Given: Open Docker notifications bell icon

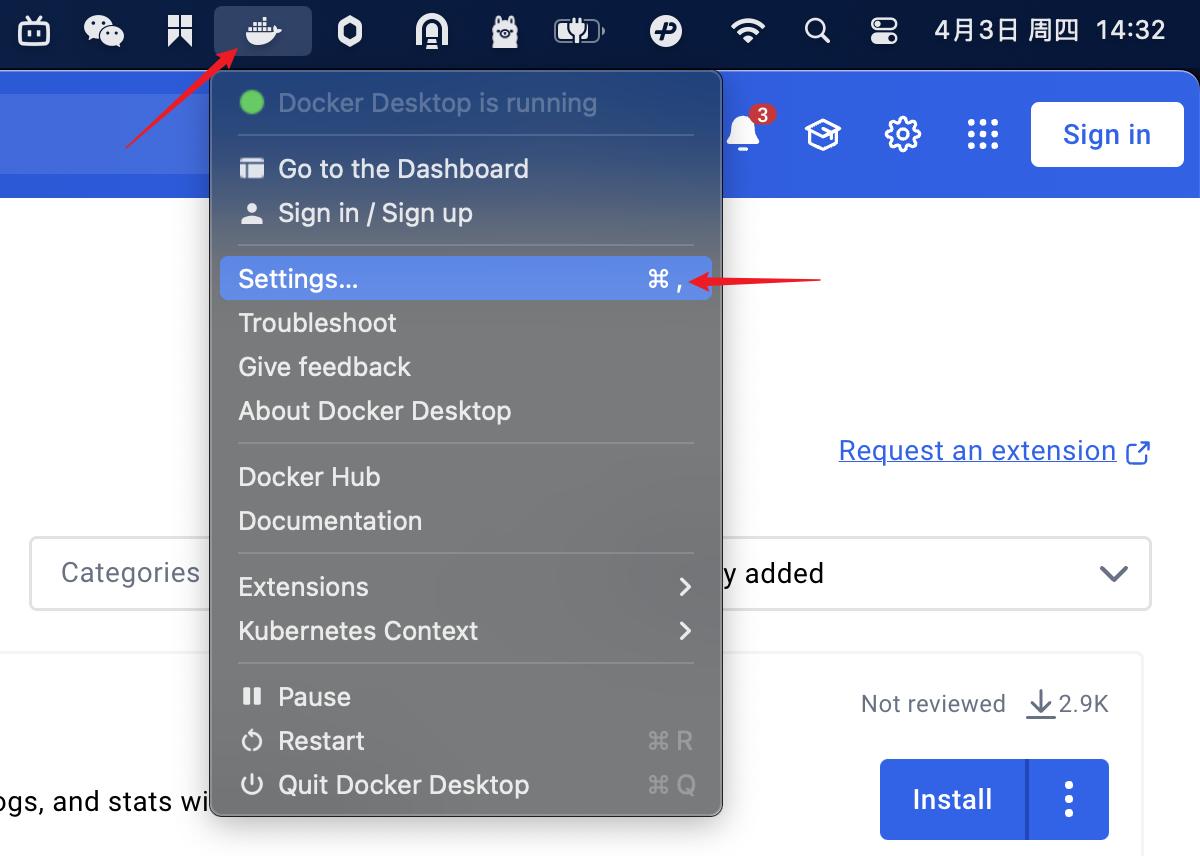Looking at the screenshot, I should 743,133.
